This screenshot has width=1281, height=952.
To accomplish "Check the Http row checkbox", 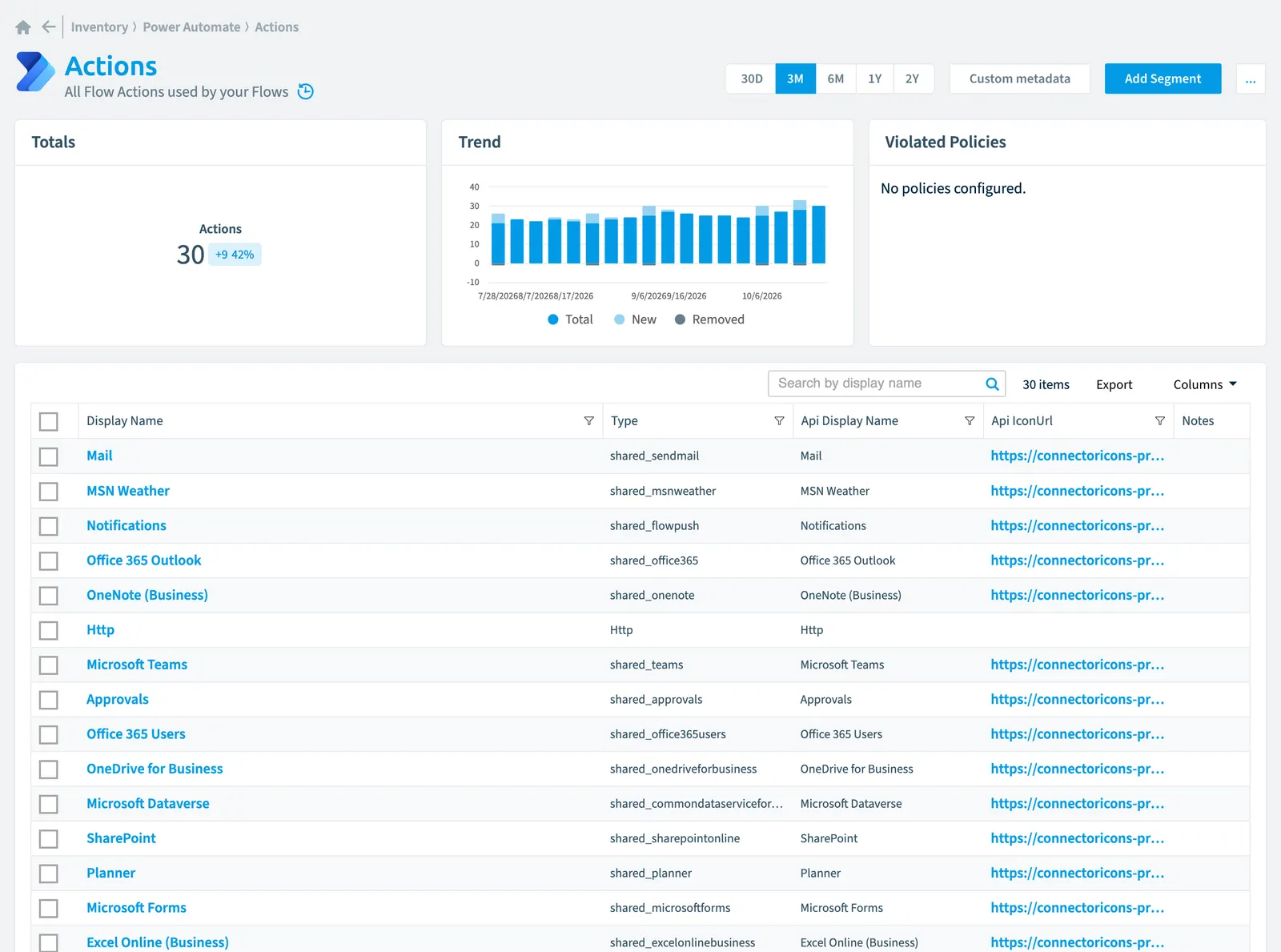I will click(x=49, y=630).
